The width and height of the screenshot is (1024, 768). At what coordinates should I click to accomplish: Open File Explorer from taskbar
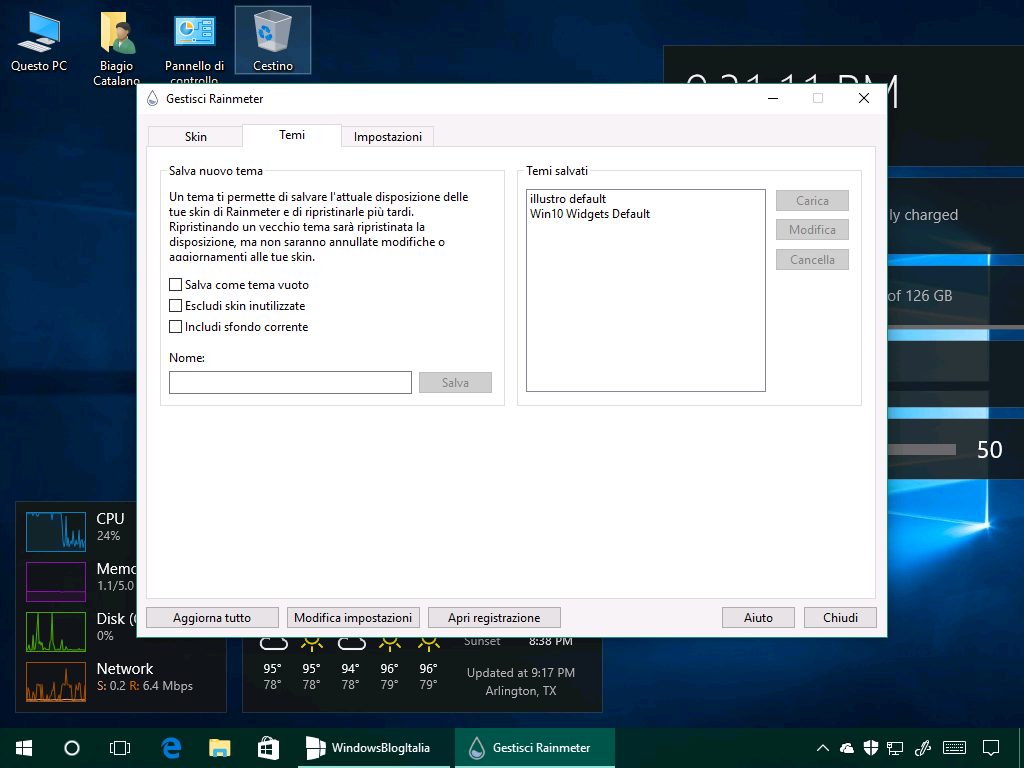pos(220,748)
